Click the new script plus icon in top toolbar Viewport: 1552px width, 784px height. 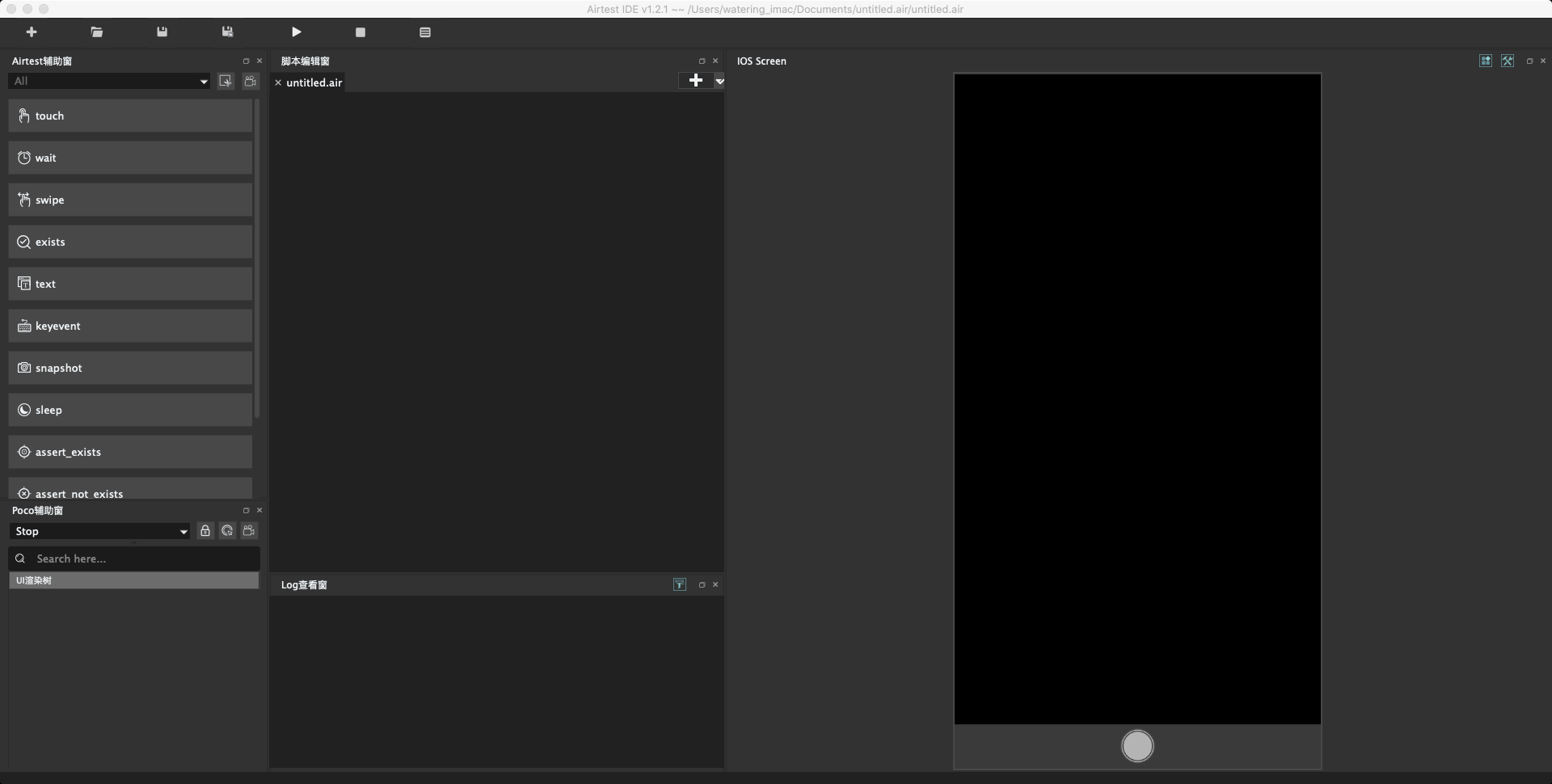32,32
